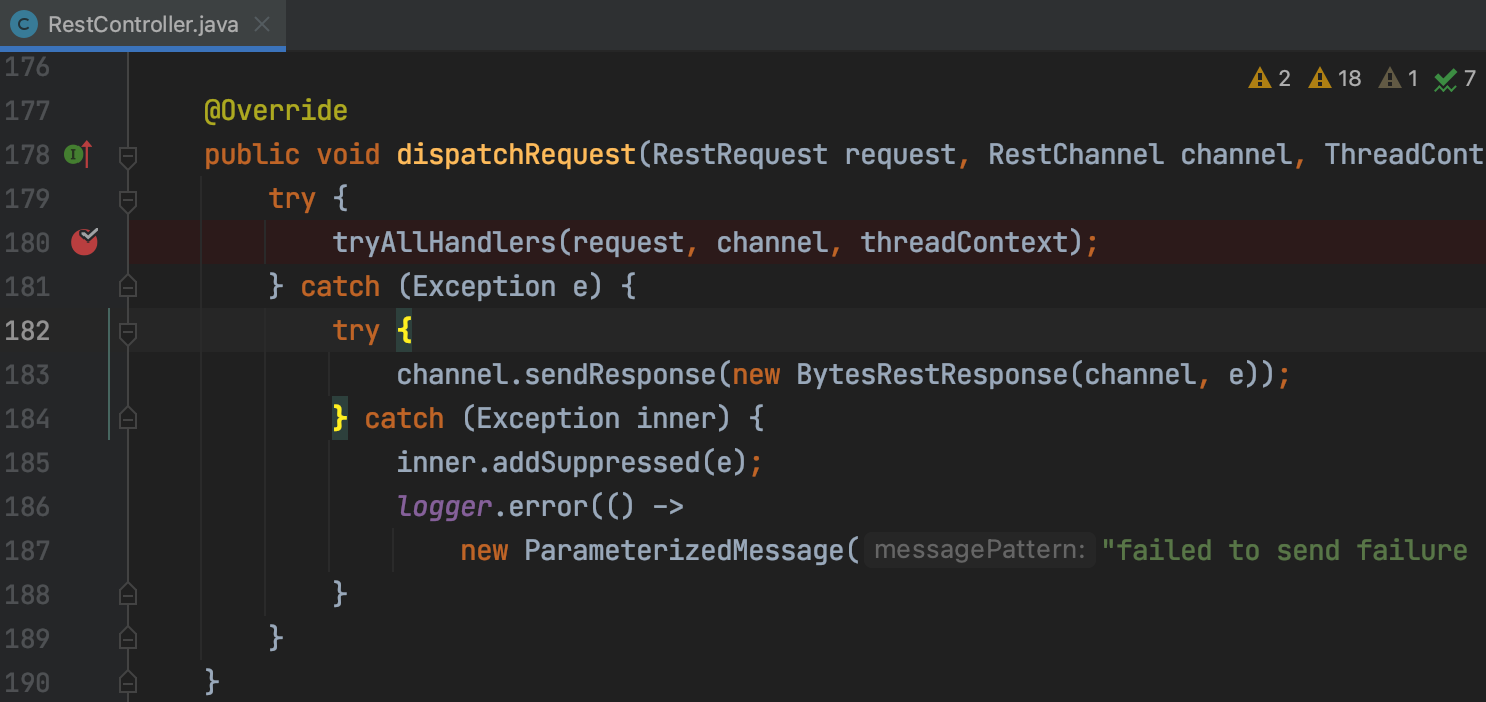Click the class file icon on RestController.java tab
Screen dimensions: 1486x702
(24, 24)
